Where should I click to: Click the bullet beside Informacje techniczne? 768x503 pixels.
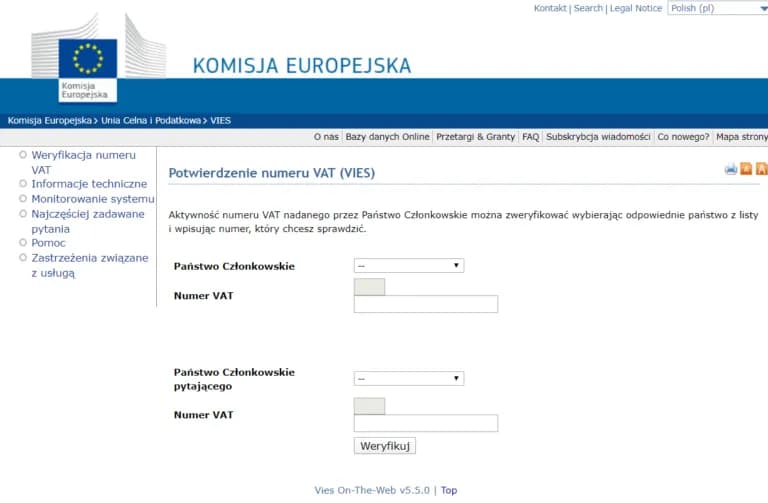point(22,184)
